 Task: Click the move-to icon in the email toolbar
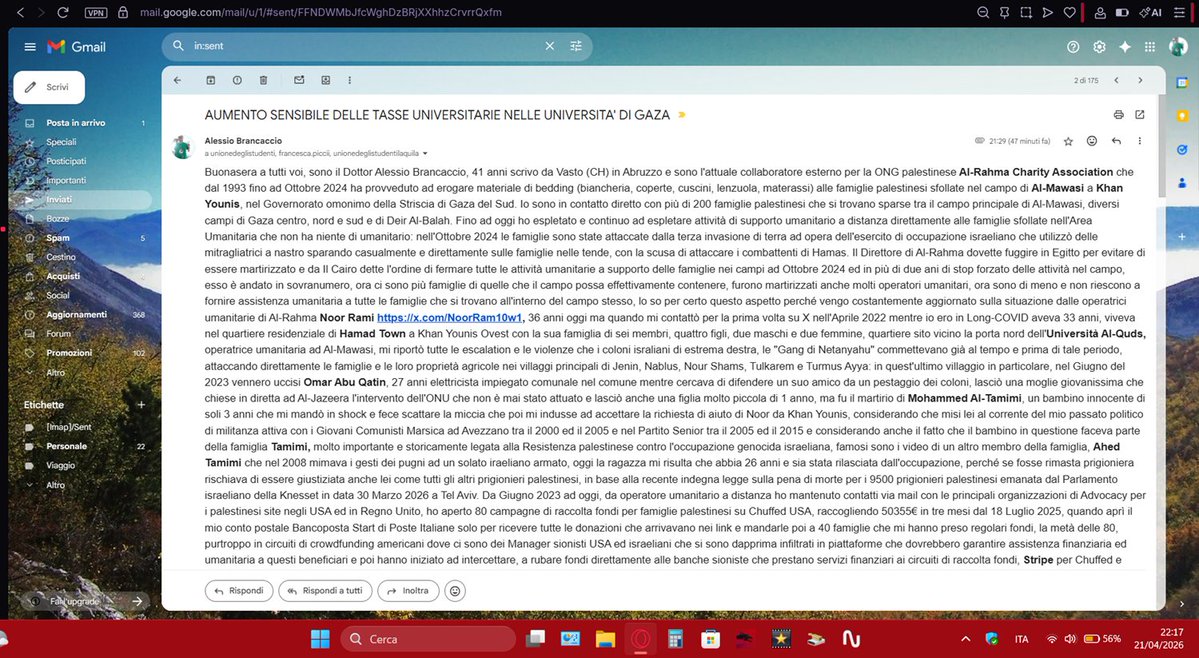pos(325,80)
